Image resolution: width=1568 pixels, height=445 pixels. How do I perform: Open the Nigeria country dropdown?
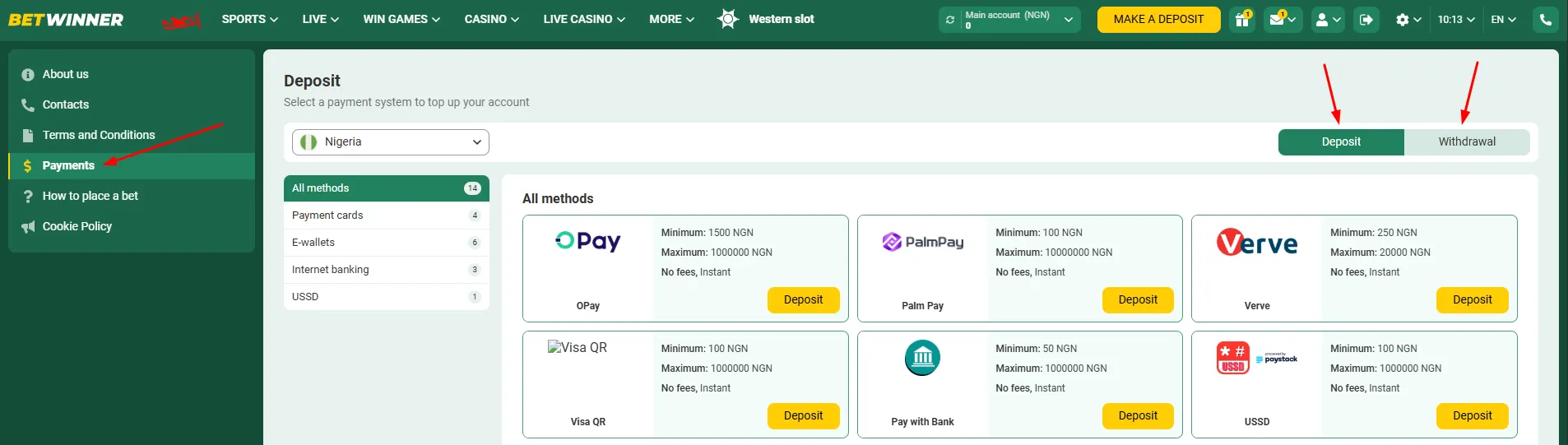tap(391, 141)
